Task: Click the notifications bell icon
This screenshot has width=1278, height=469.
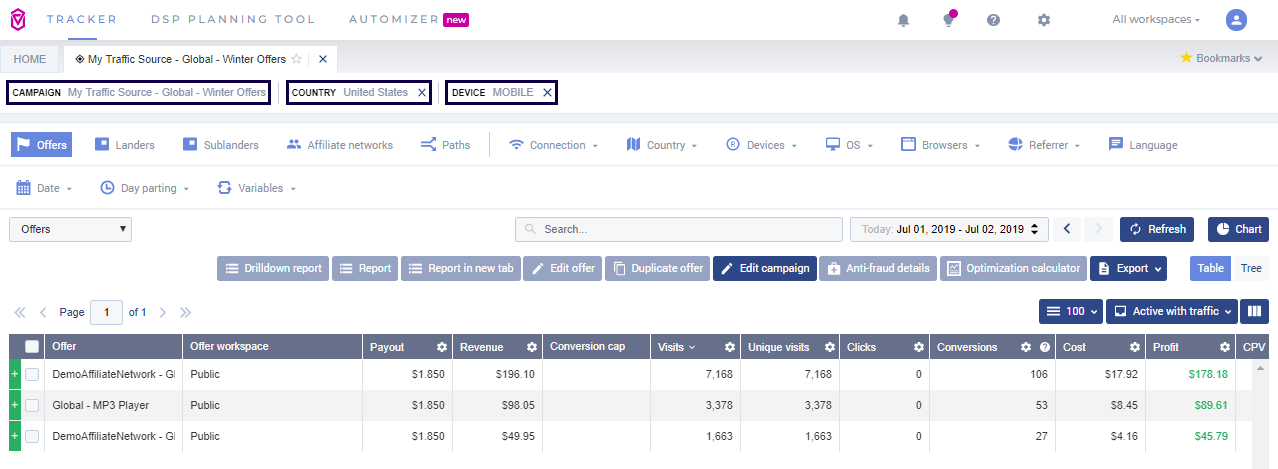Action: point(904,20)
